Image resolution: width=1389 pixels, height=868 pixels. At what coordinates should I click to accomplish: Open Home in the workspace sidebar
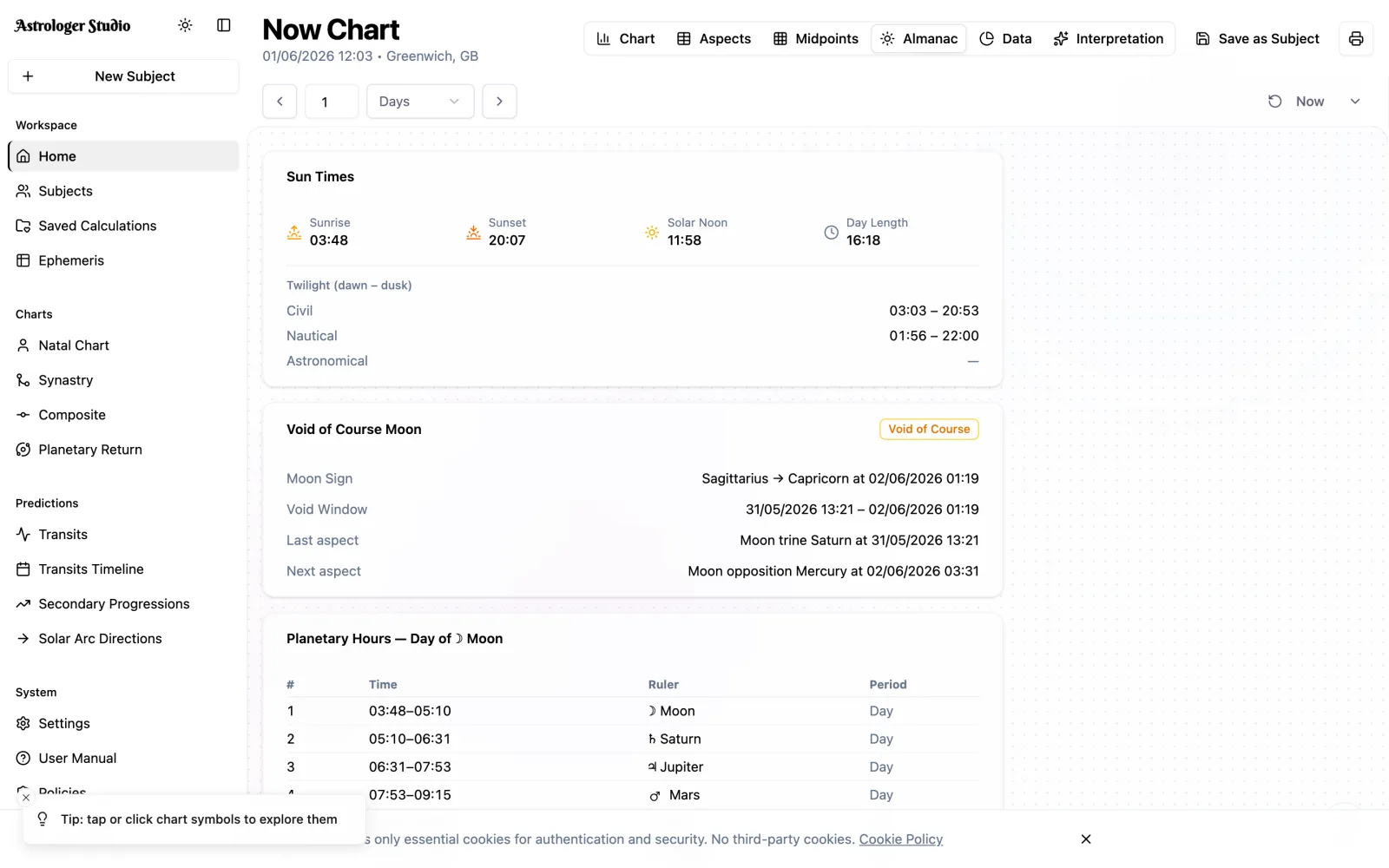pos(123,156)
